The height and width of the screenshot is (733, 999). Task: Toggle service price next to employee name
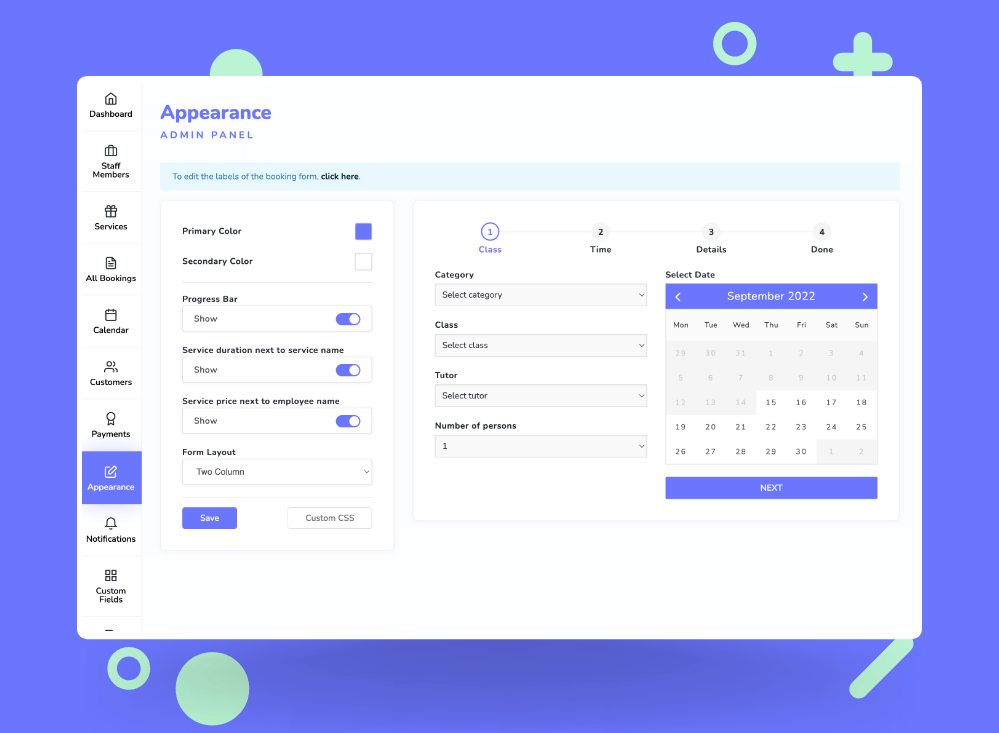point(348,420)
